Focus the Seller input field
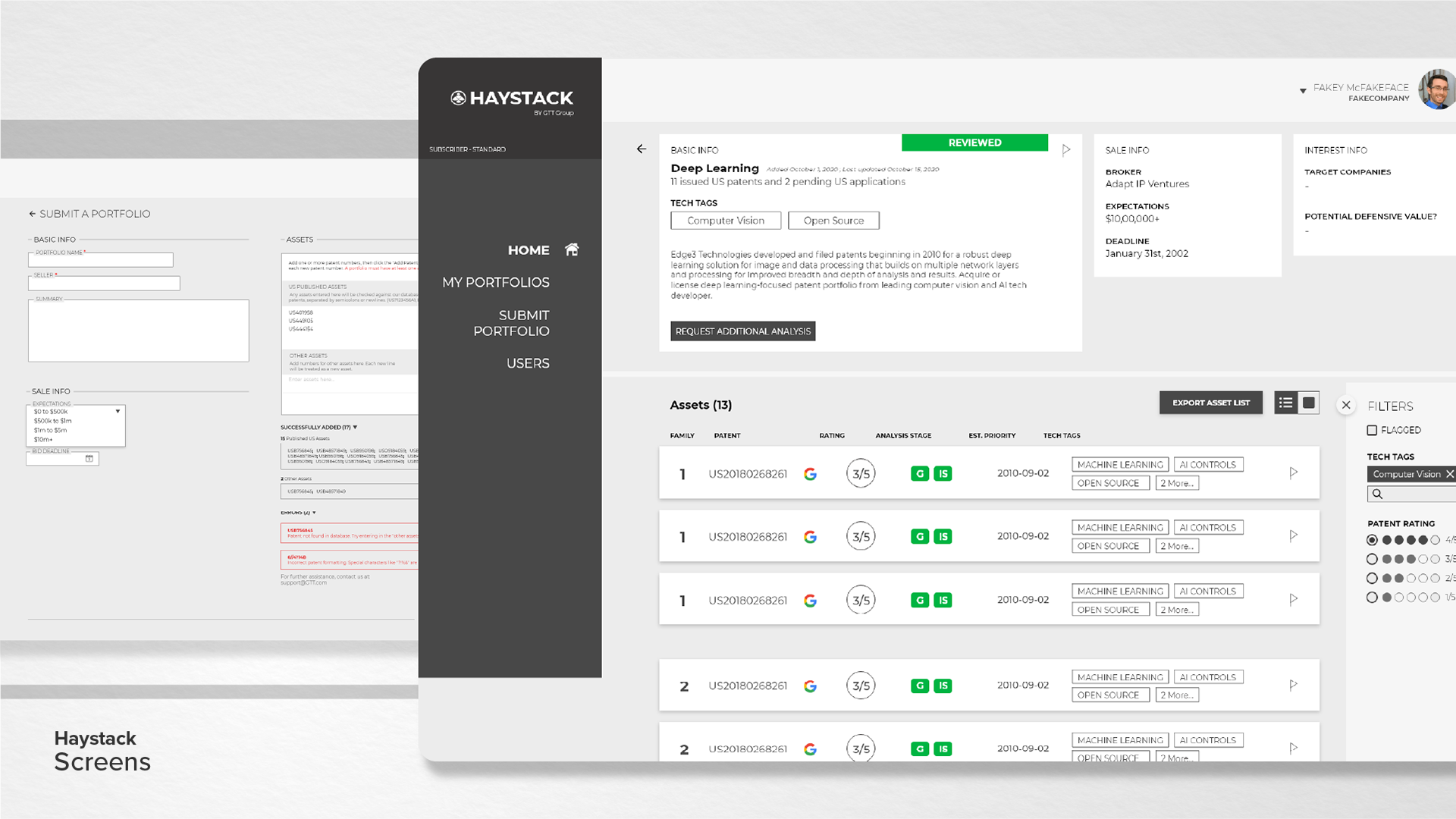1456x819 pixels. click(104, 284)
